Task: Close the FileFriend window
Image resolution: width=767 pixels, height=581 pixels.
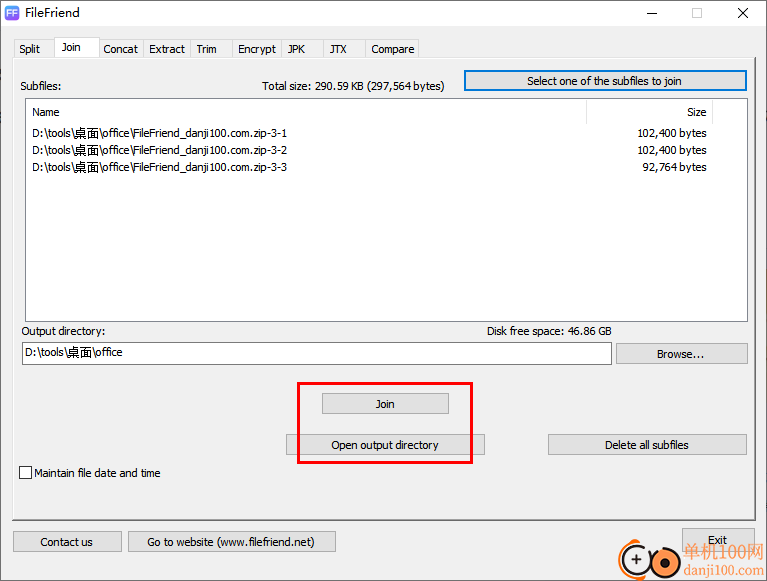Action: click(x=743, y=13)
